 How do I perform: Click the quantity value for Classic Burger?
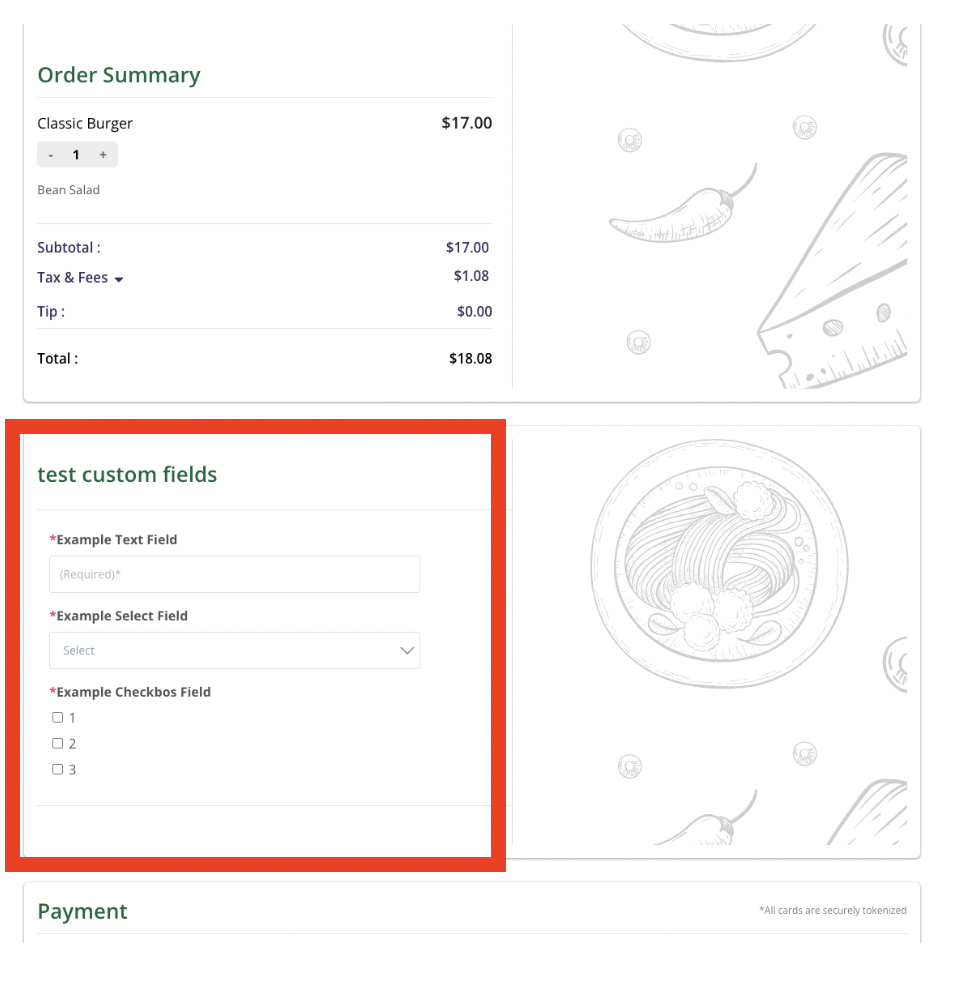click(76, 155)
